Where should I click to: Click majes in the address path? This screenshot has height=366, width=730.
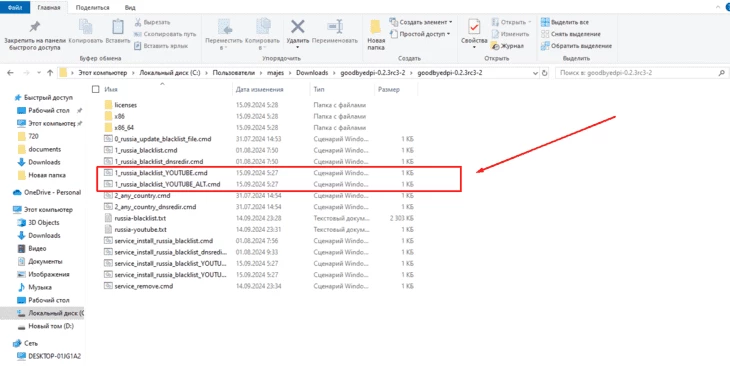276,73
